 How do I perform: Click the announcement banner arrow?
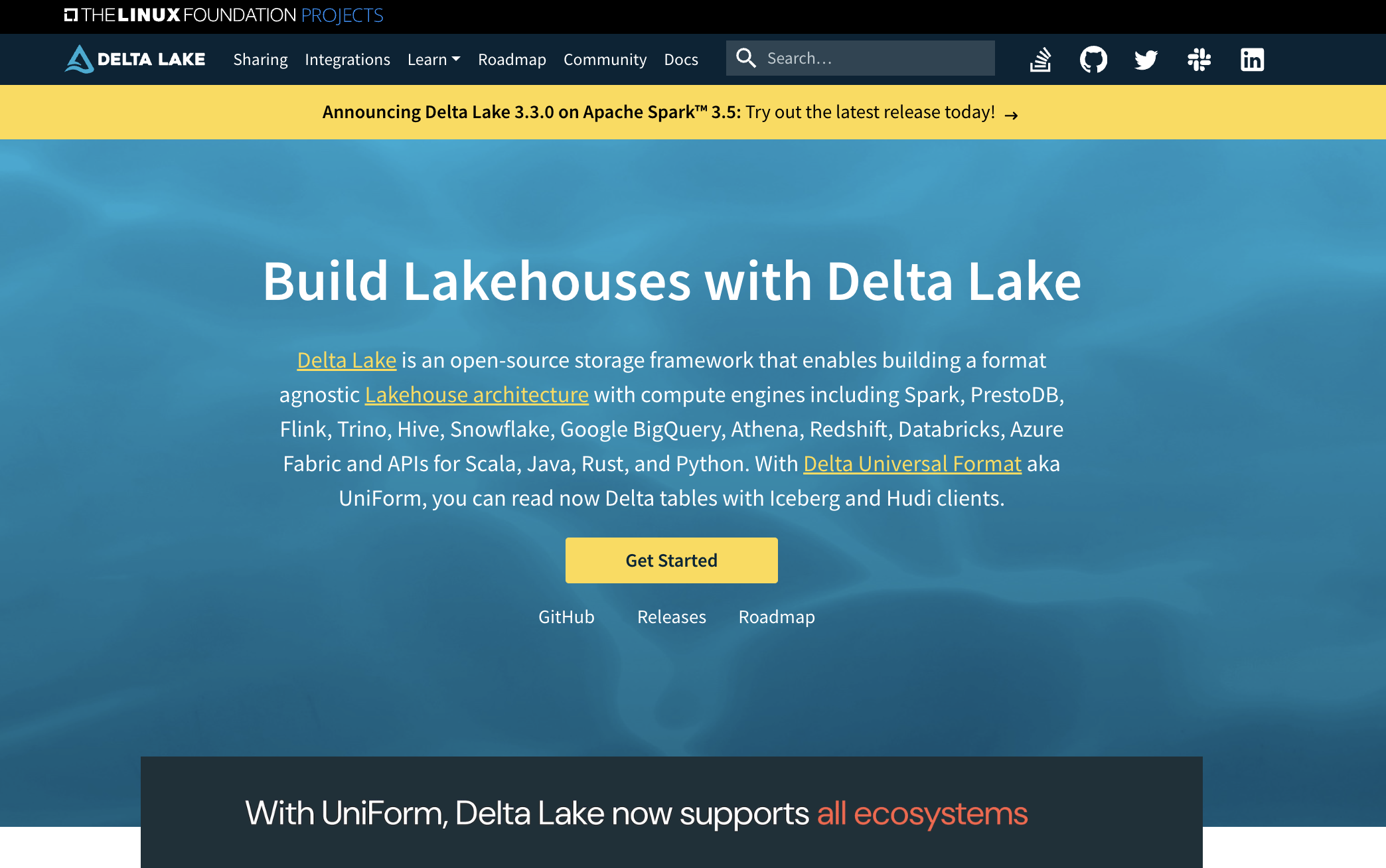(x=1011, y=115)
